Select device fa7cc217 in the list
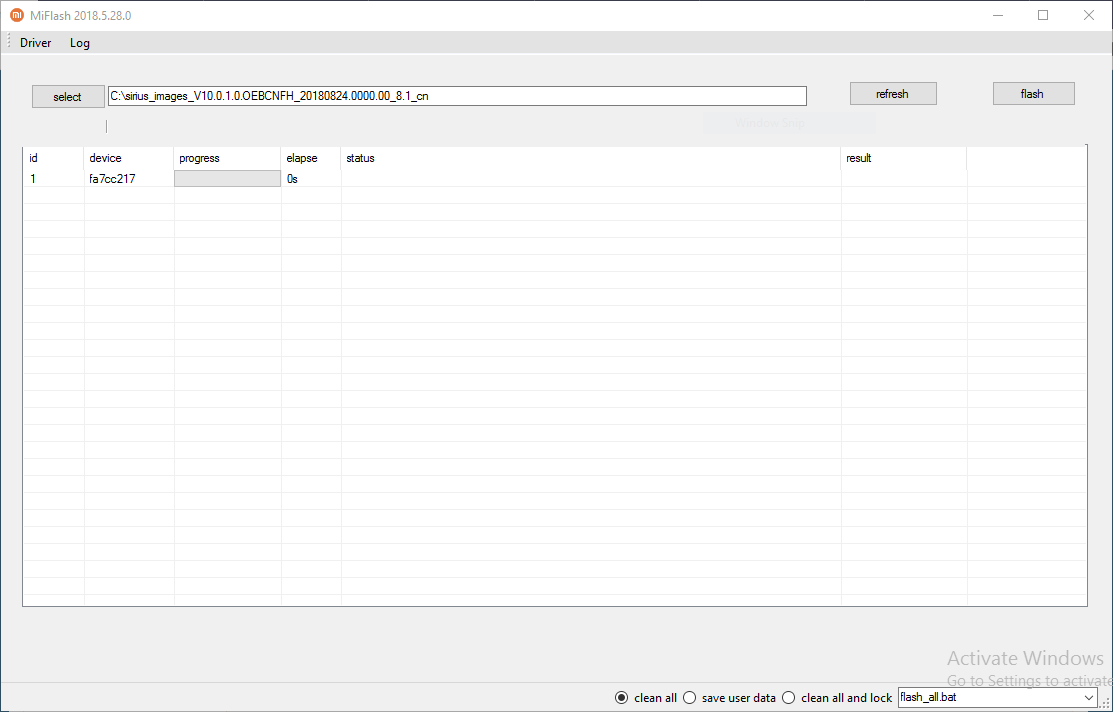1113x712 pixels. click(112, 179)
